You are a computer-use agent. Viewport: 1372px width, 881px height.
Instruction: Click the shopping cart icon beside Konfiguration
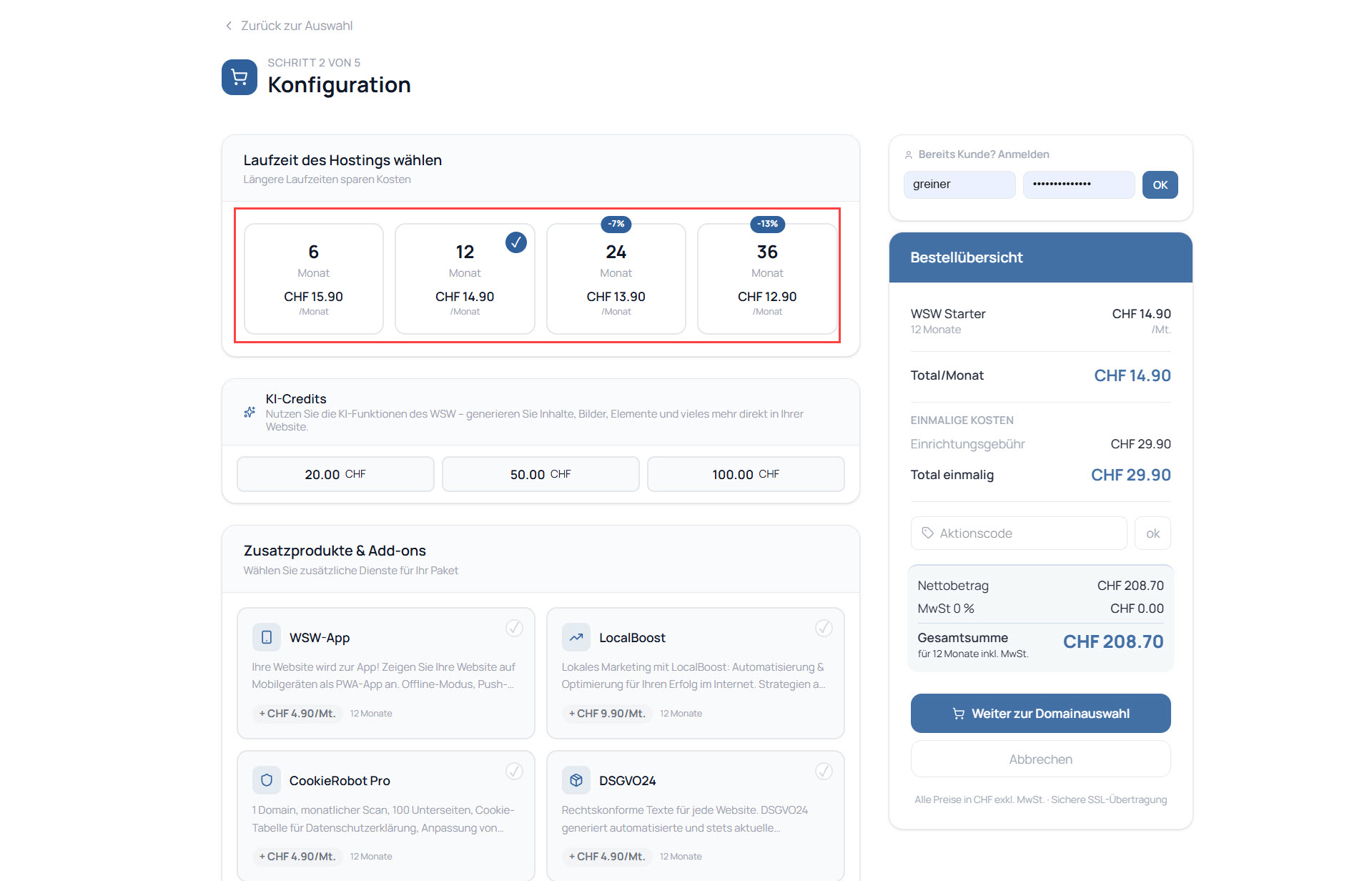(240, 77)
